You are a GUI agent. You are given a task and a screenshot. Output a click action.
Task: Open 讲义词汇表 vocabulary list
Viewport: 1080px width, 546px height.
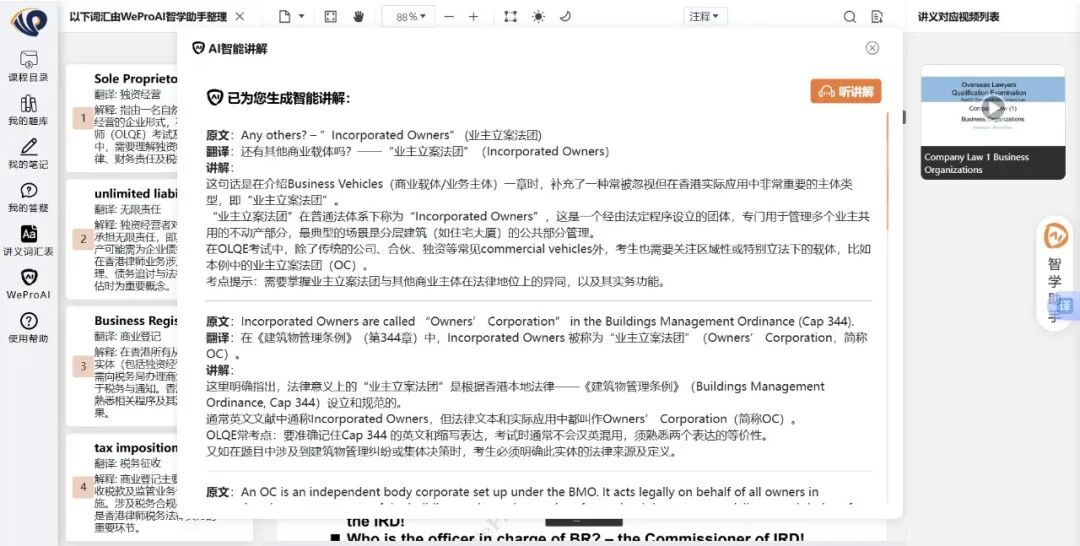[x=28, y=240]
